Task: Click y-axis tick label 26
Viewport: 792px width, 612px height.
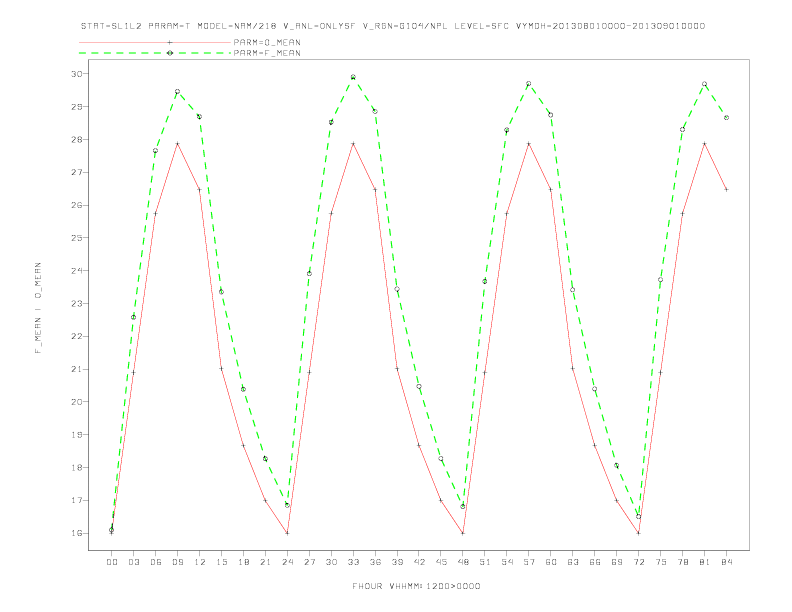Action: coord(77,205)
